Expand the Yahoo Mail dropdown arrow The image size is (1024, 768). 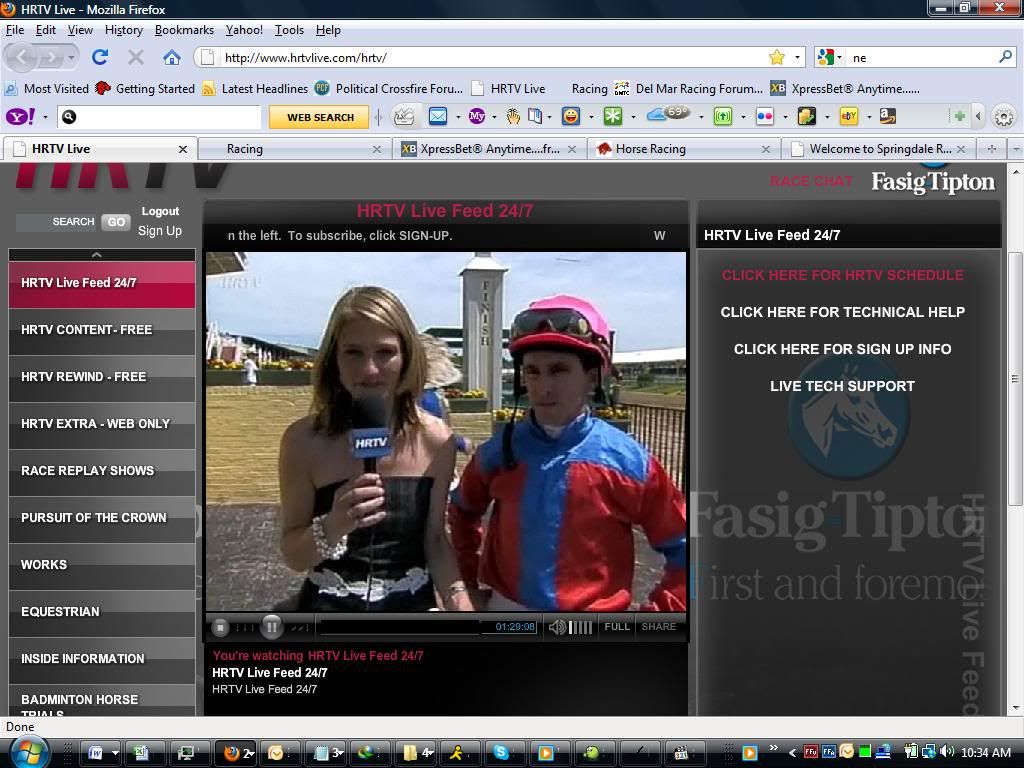coord(458,118)
